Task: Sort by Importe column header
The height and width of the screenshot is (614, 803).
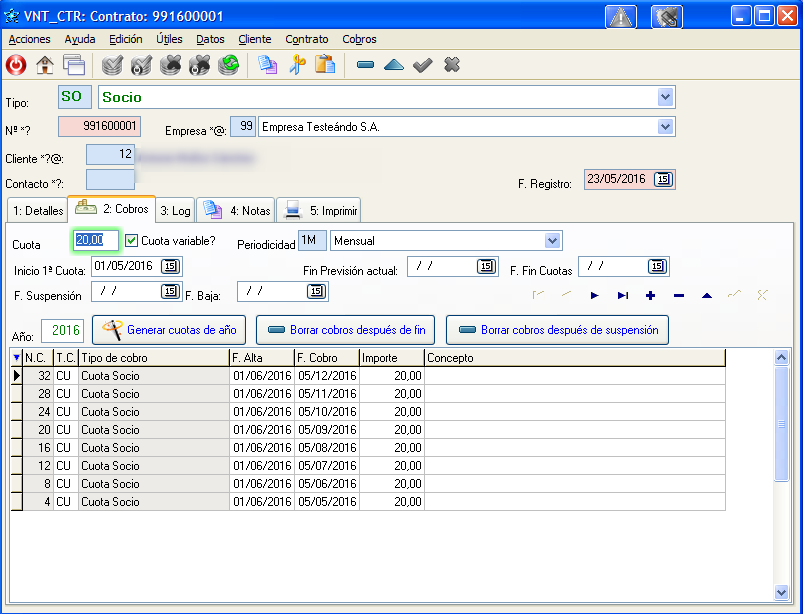Action: [x=392, y=358]
